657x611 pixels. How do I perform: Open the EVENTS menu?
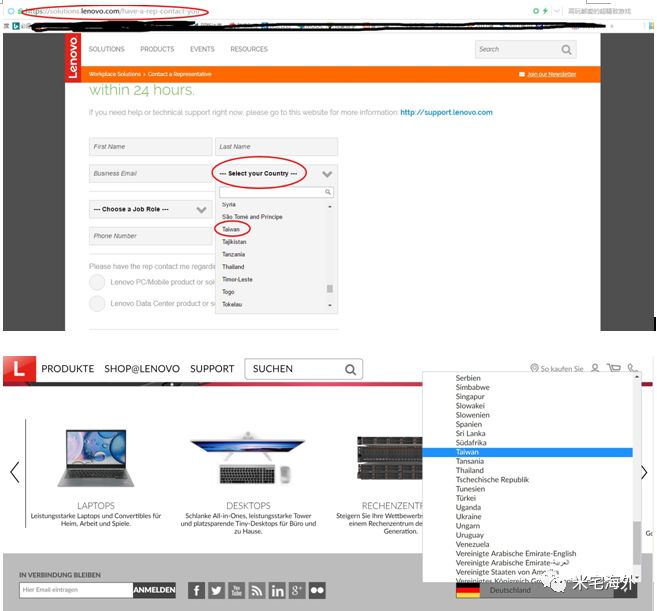(202, 49)
